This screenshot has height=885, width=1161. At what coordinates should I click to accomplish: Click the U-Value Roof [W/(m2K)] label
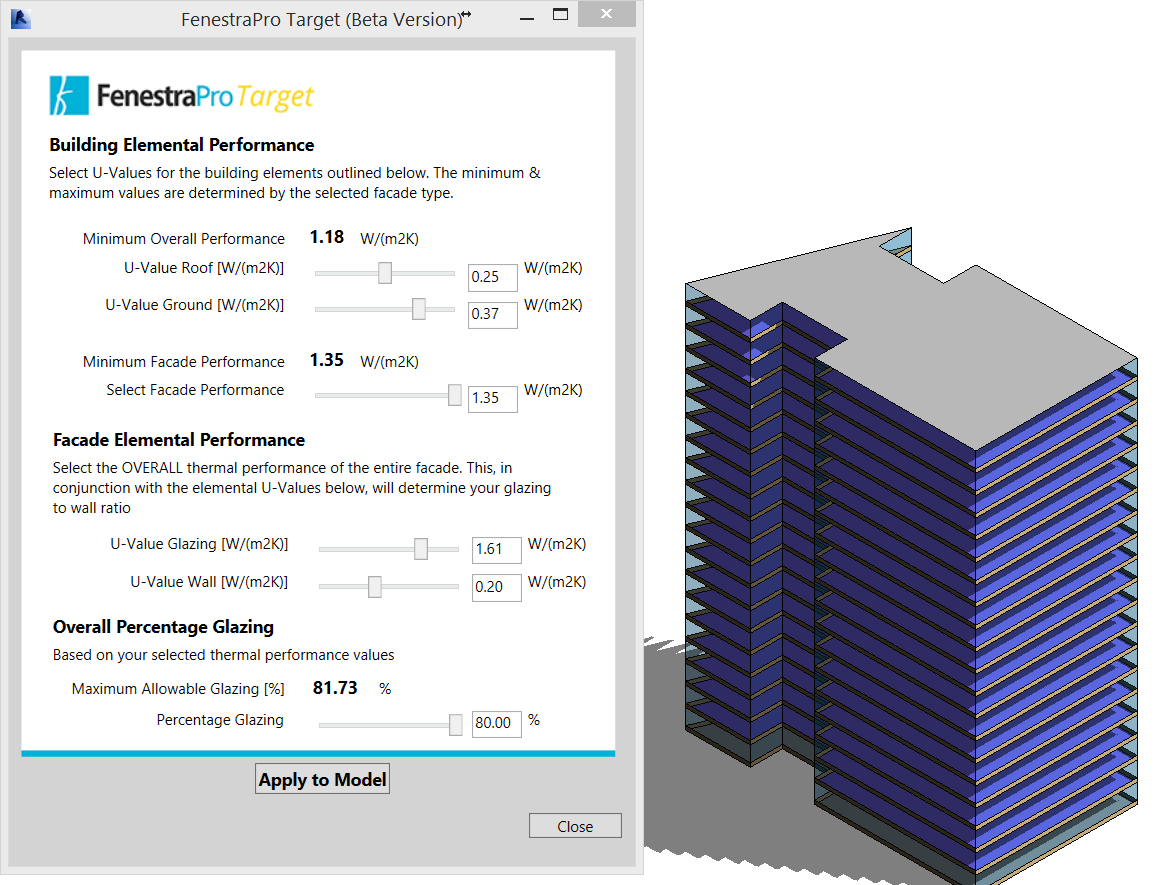pos(204,268)
